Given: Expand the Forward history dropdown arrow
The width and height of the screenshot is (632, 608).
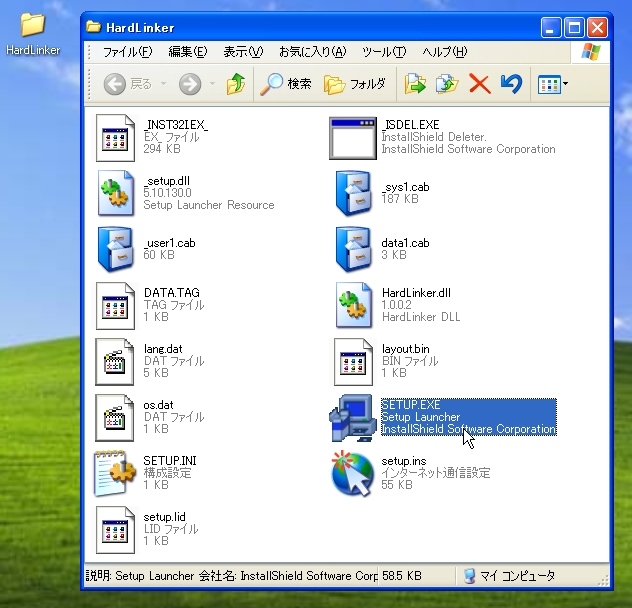Looking at the screenshot, I should pos(212,84).
